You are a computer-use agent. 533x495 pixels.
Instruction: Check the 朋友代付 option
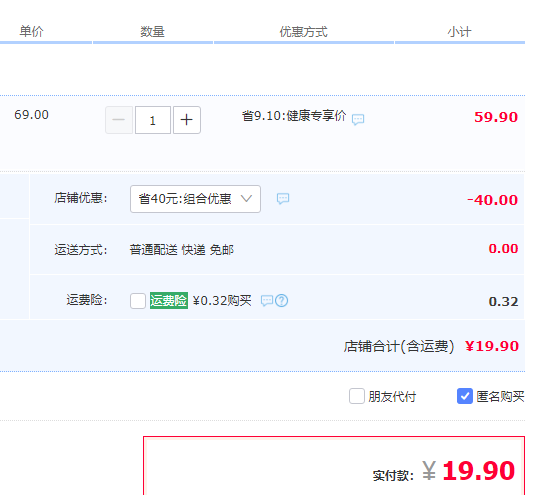tap(357, 396)
